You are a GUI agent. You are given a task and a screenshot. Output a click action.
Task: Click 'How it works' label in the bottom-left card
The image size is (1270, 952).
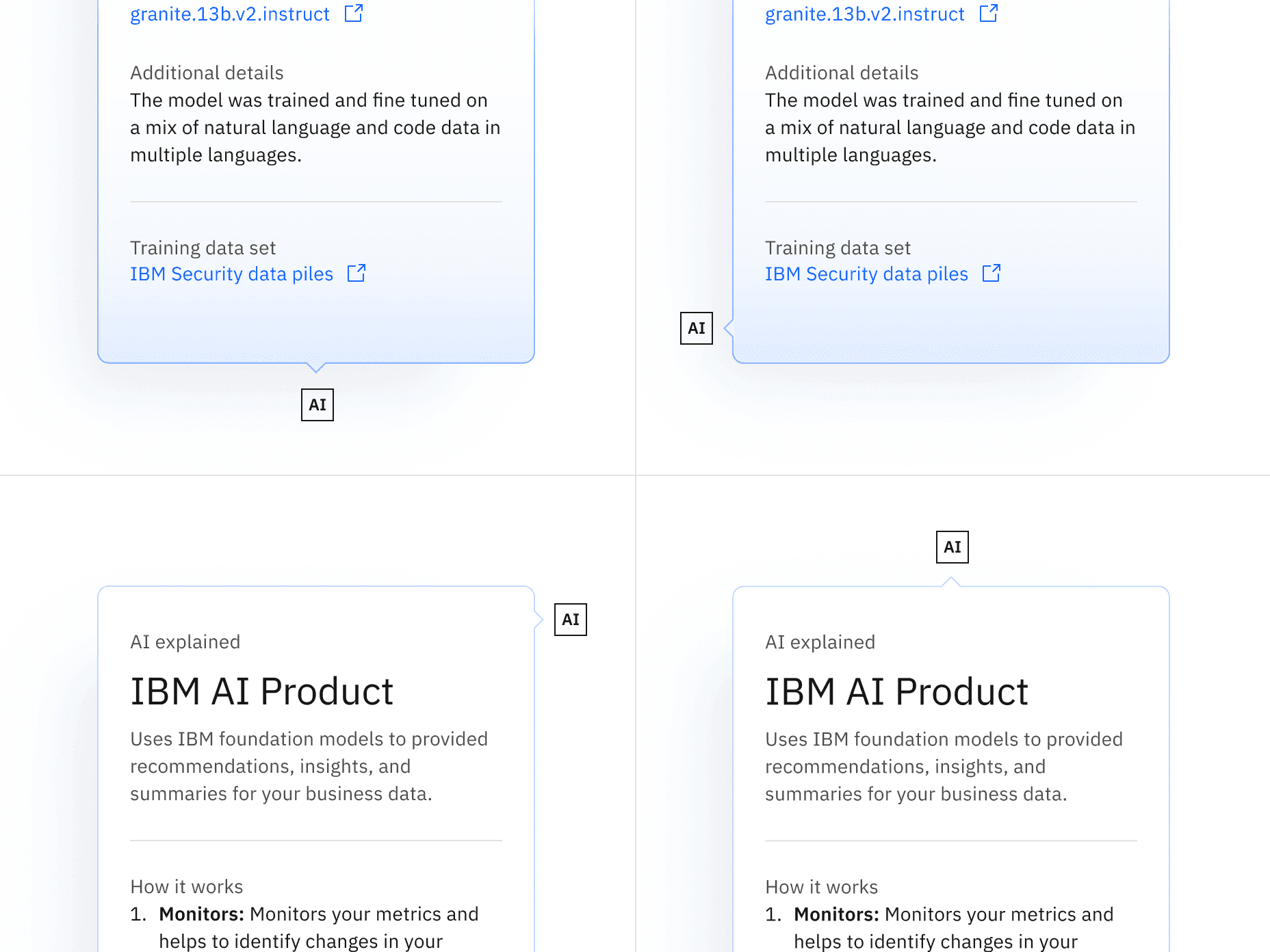(x=187, y=886)
